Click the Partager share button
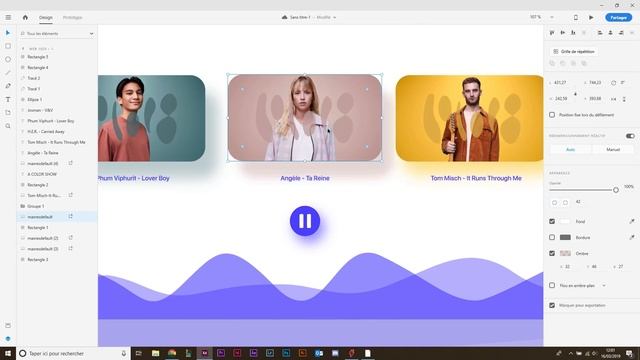 pyautogui.click(x=618, y=18)
